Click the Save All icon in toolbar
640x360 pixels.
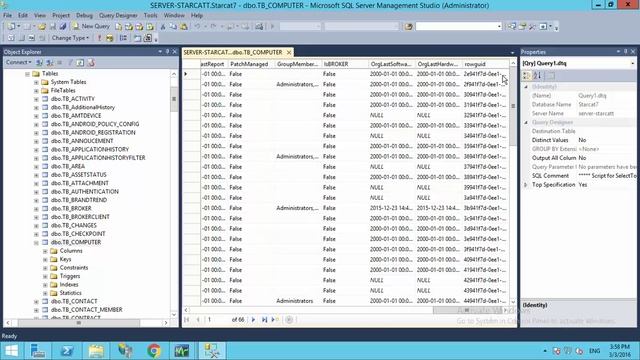tap(63, 27)
